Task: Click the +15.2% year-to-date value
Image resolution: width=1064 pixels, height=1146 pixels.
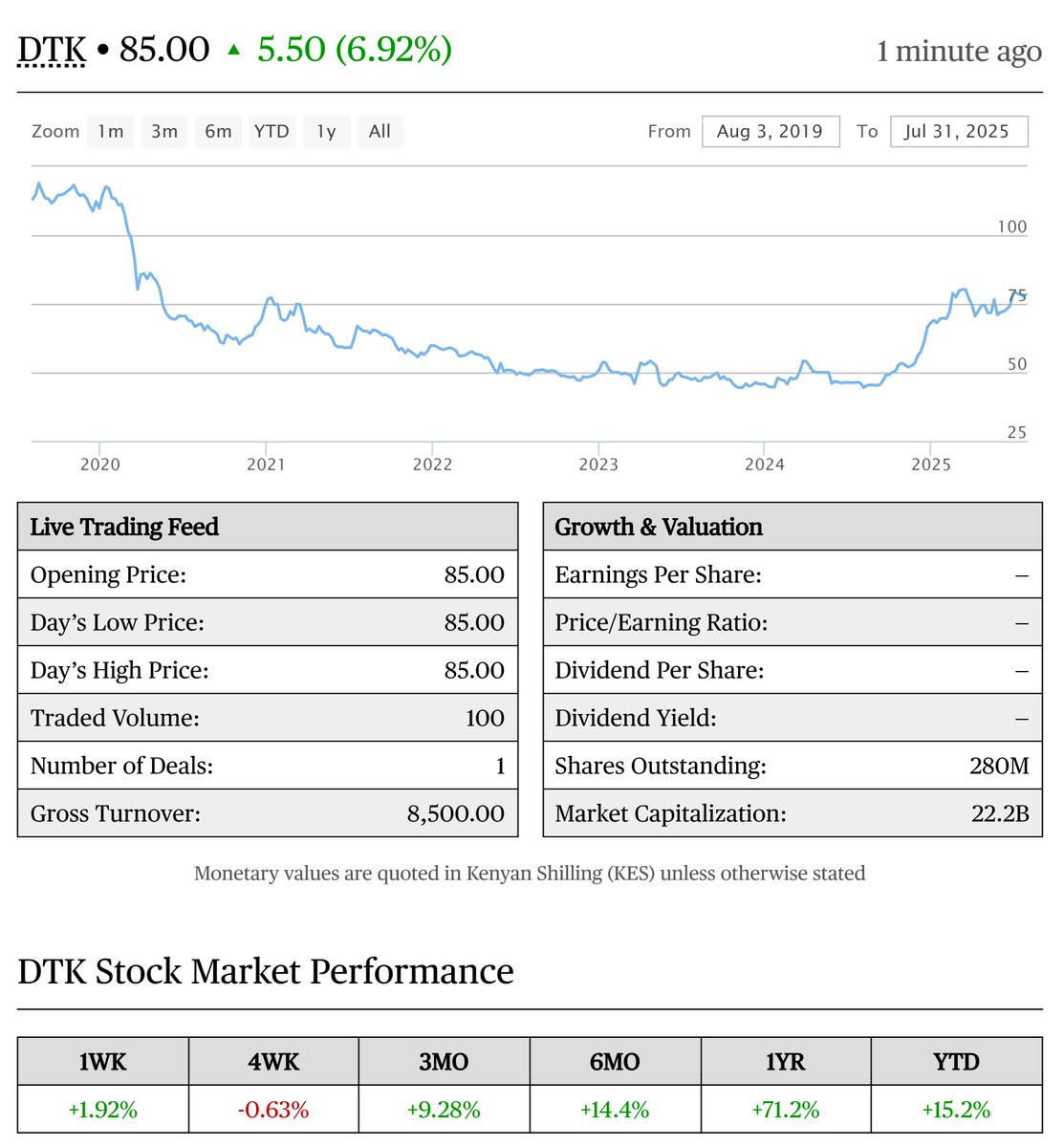Action: coord(957,1110)
